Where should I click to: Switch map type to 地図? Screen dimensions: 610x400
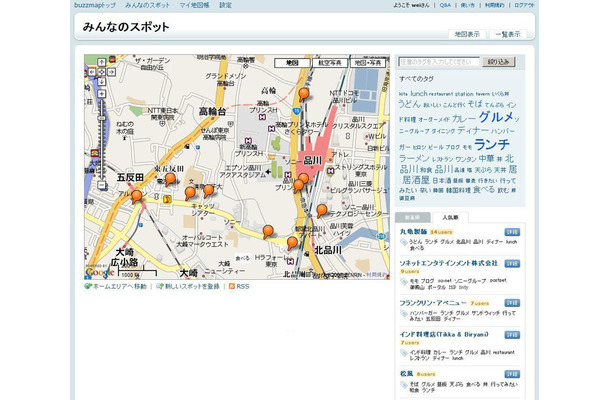292,63
